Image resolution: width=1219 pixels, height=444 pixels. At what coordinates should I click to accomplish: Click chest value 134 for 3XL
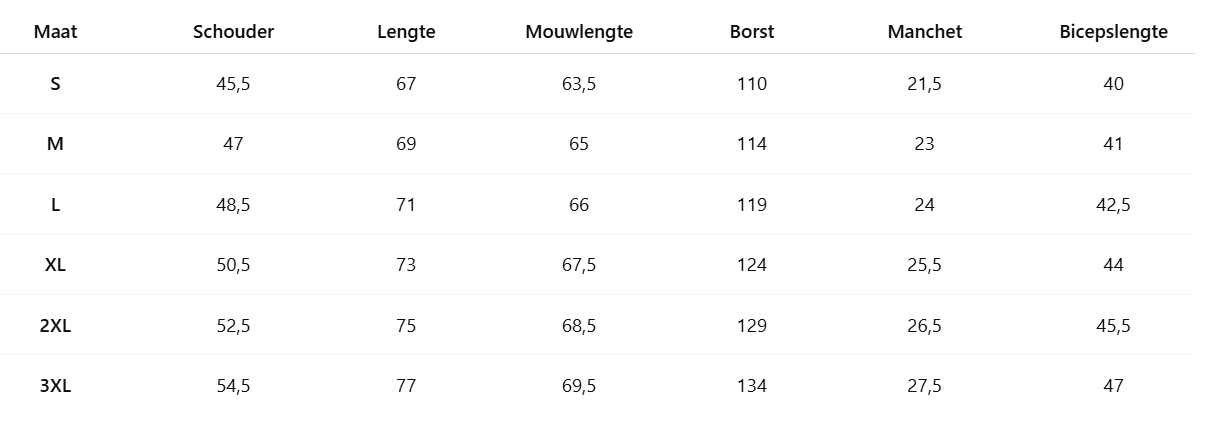point(752,386)
